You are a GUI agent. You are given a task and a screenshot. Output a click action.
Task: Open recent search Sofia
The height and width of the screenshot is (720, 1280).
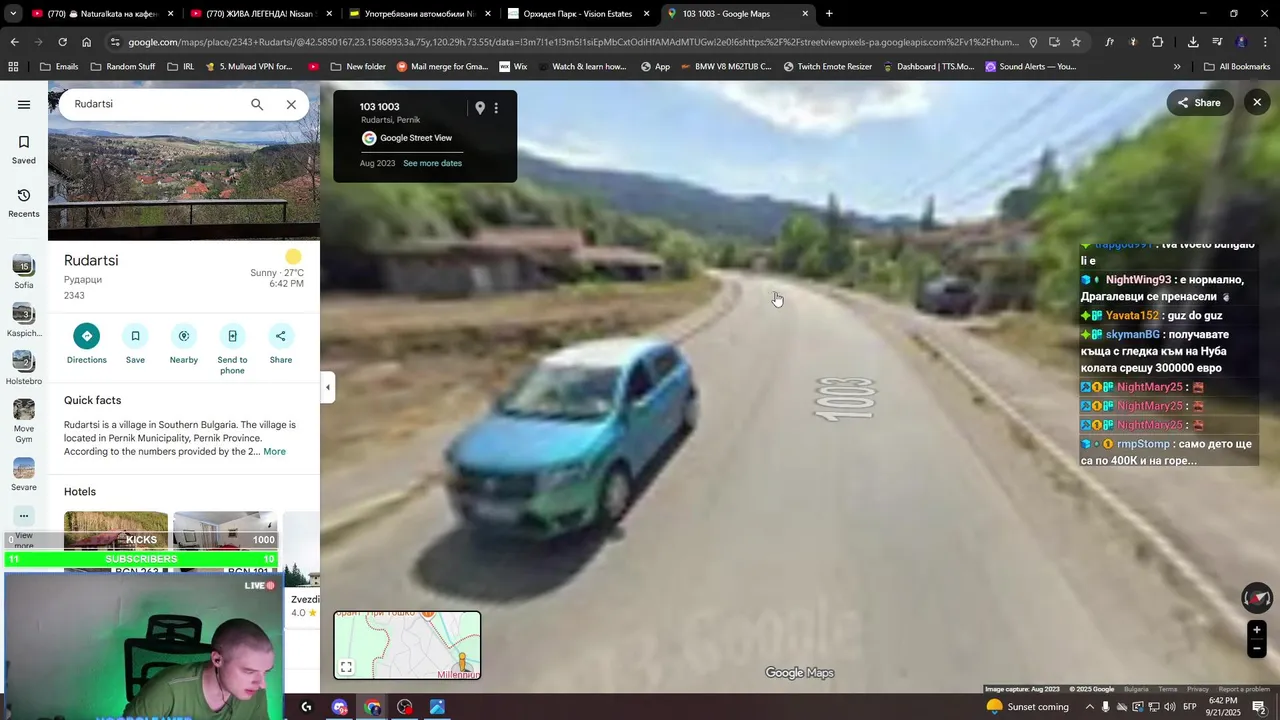pos(24,272)
